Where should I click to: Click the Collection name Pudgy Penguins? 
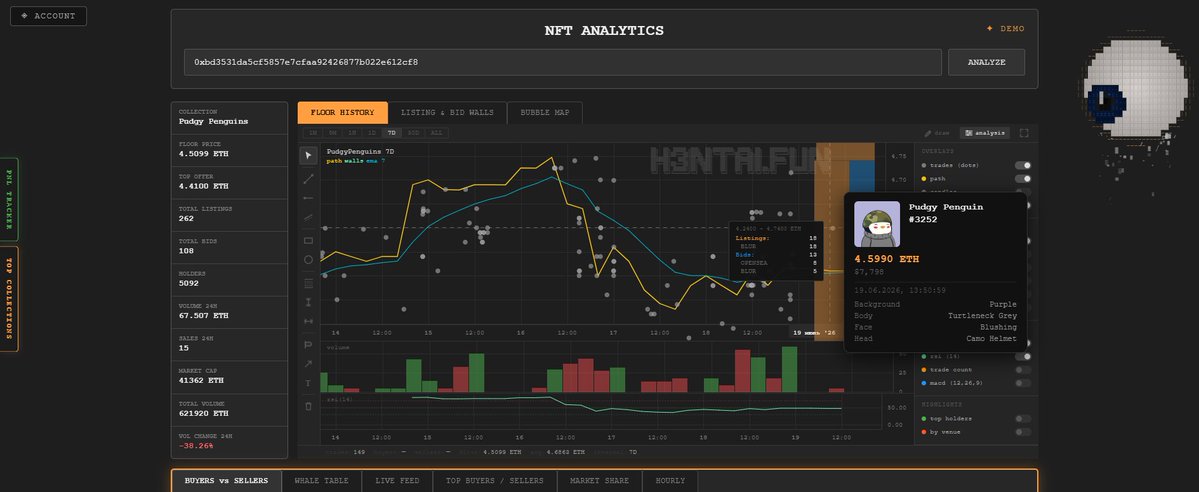pos(213,121)
